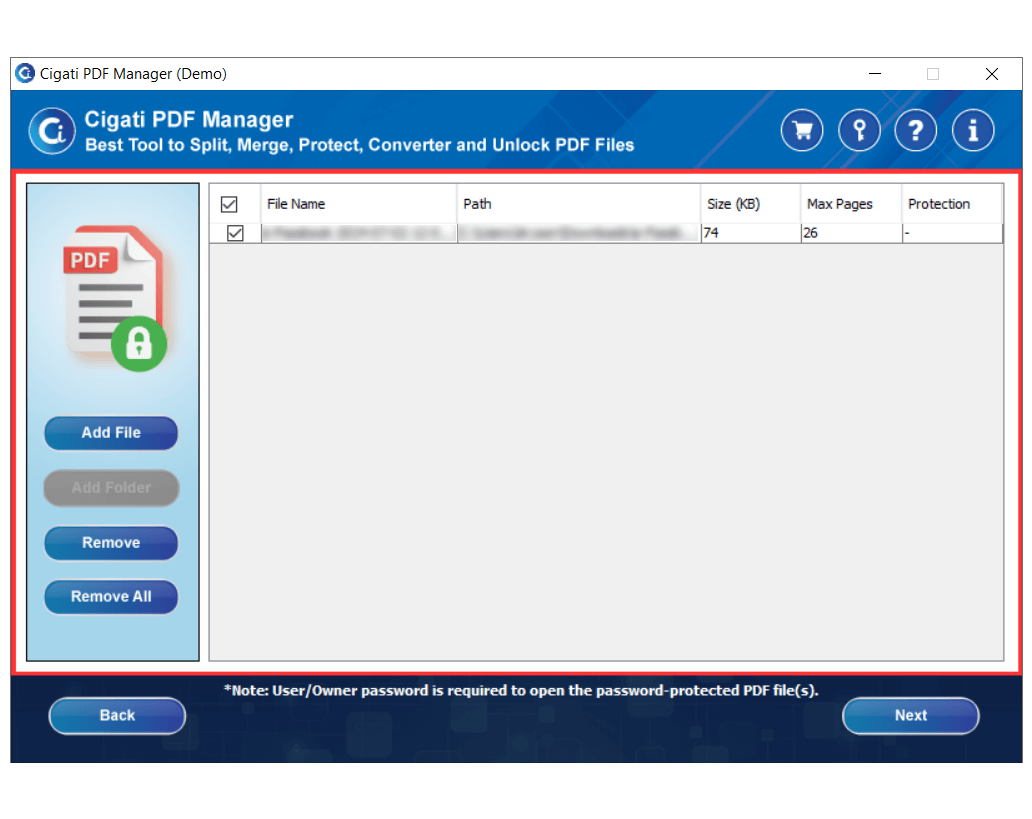Screen dimensions: 1032x819
Task: Click the Add File button
Action: click(111, 433)
